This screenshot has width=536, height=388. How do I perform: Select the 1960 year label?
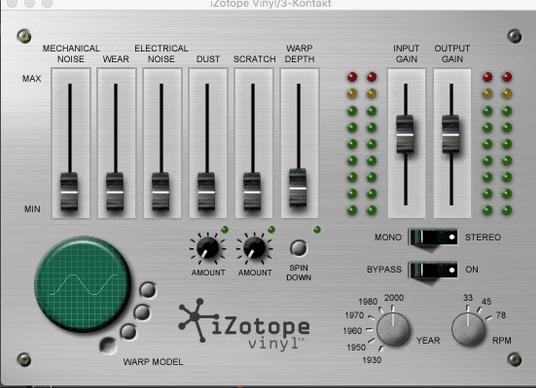pyautogui.click(x=352, y=331)
